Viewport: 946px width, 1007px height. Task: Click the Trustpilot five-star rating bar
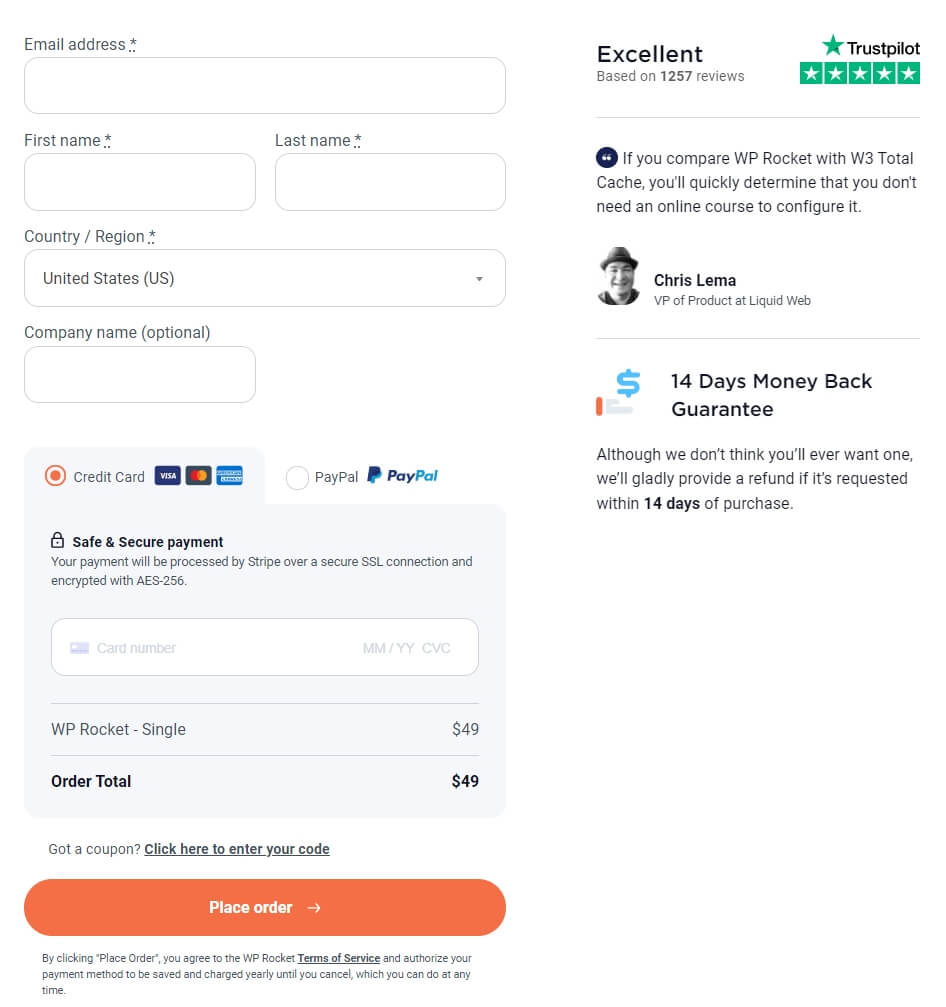tap(859, 73)
